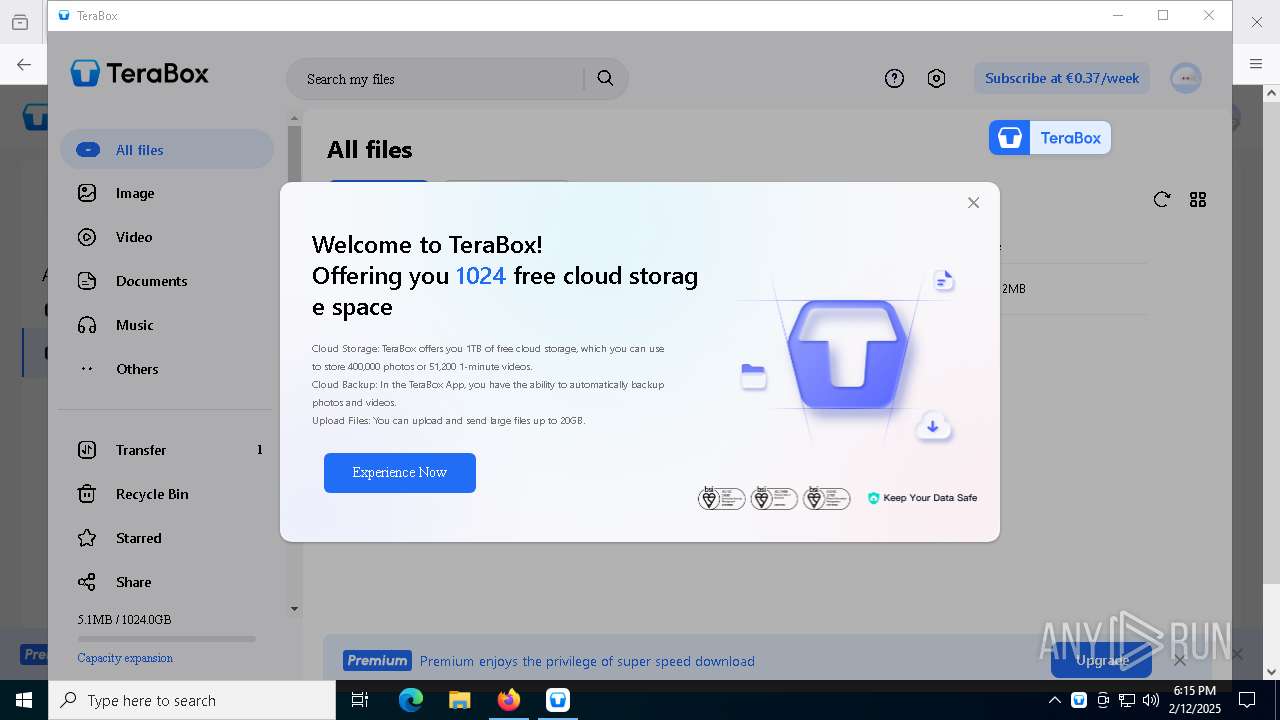1280x720 pixels.
Task: Click Subscribe at €0.37/week button
Action: point(1062,78)
